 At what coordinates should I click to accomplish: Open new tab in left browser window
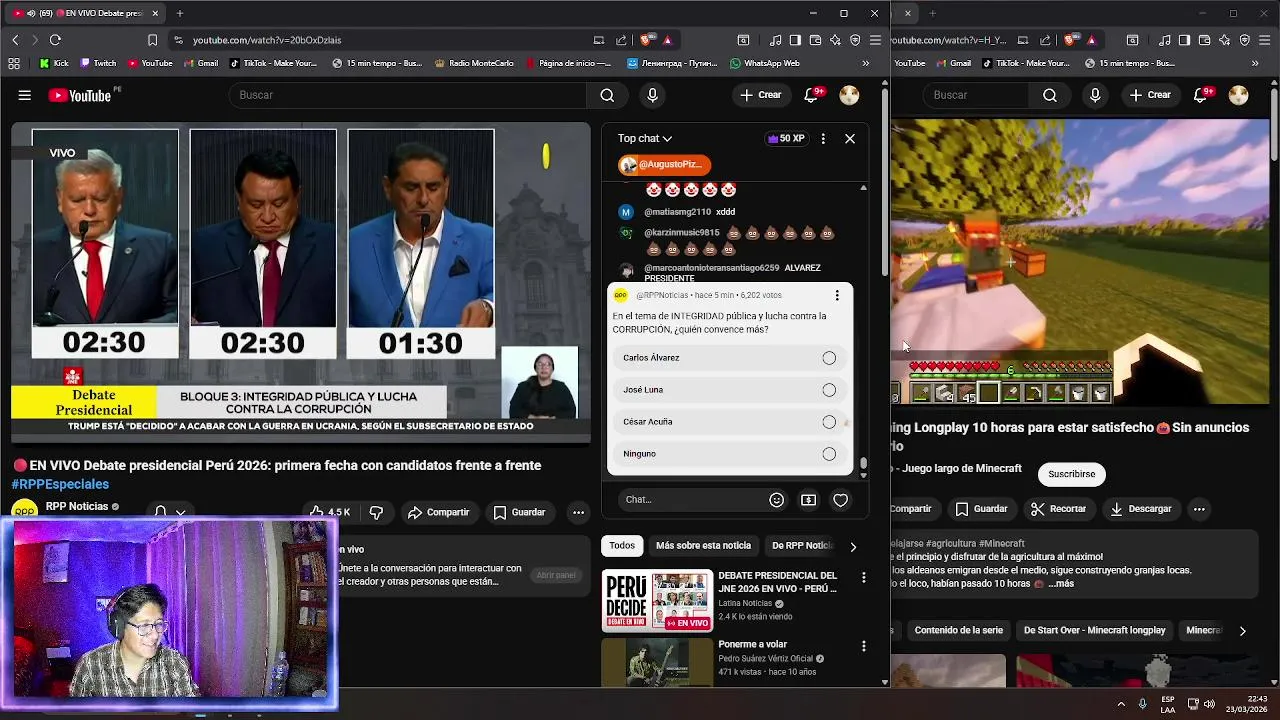[180, 13]
